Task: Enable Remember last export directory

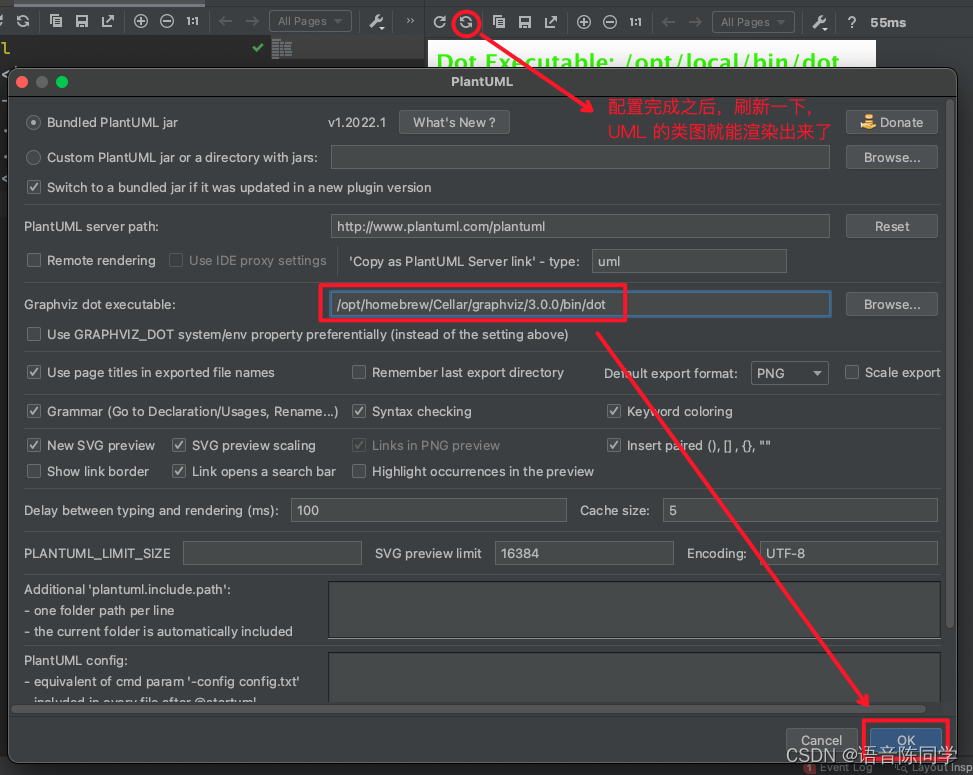Action: pyautogui.click(x=359, y=372)
